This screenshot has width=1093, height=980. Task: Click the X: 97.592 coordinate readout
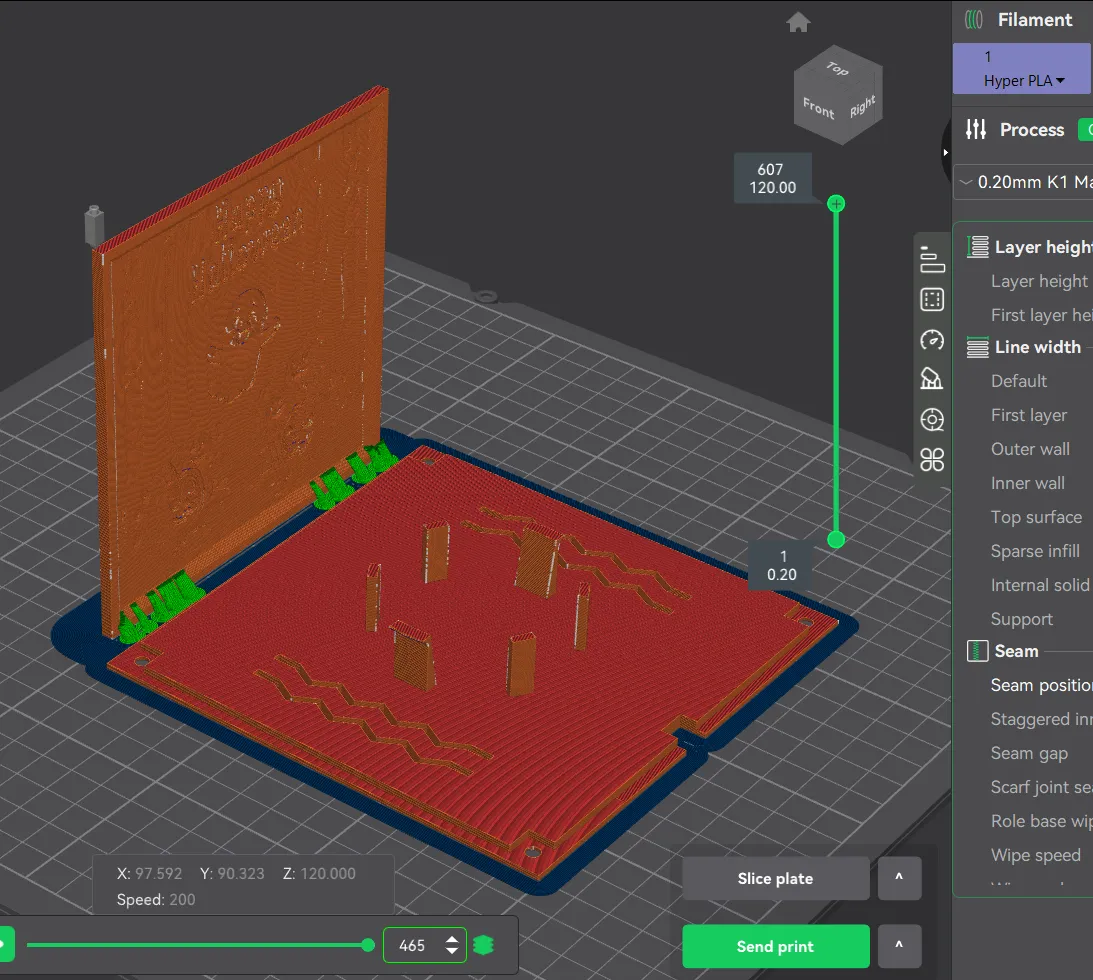pos(149,873)
